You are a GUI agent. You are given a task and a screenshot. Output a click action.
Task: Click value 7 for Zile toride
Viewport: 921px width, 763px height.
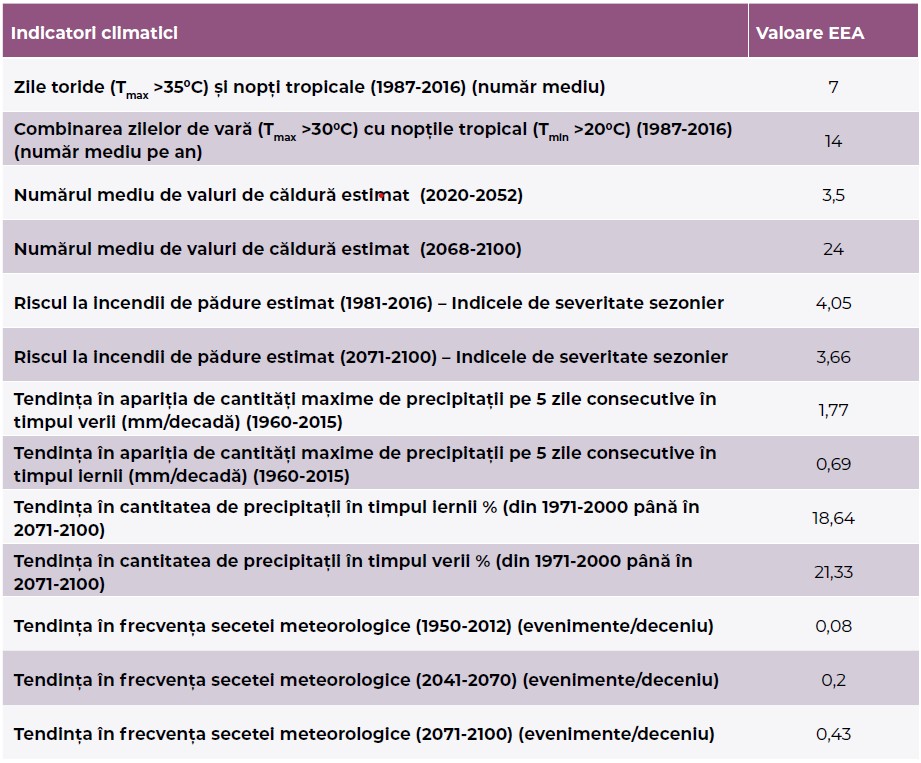coord(833,87)
